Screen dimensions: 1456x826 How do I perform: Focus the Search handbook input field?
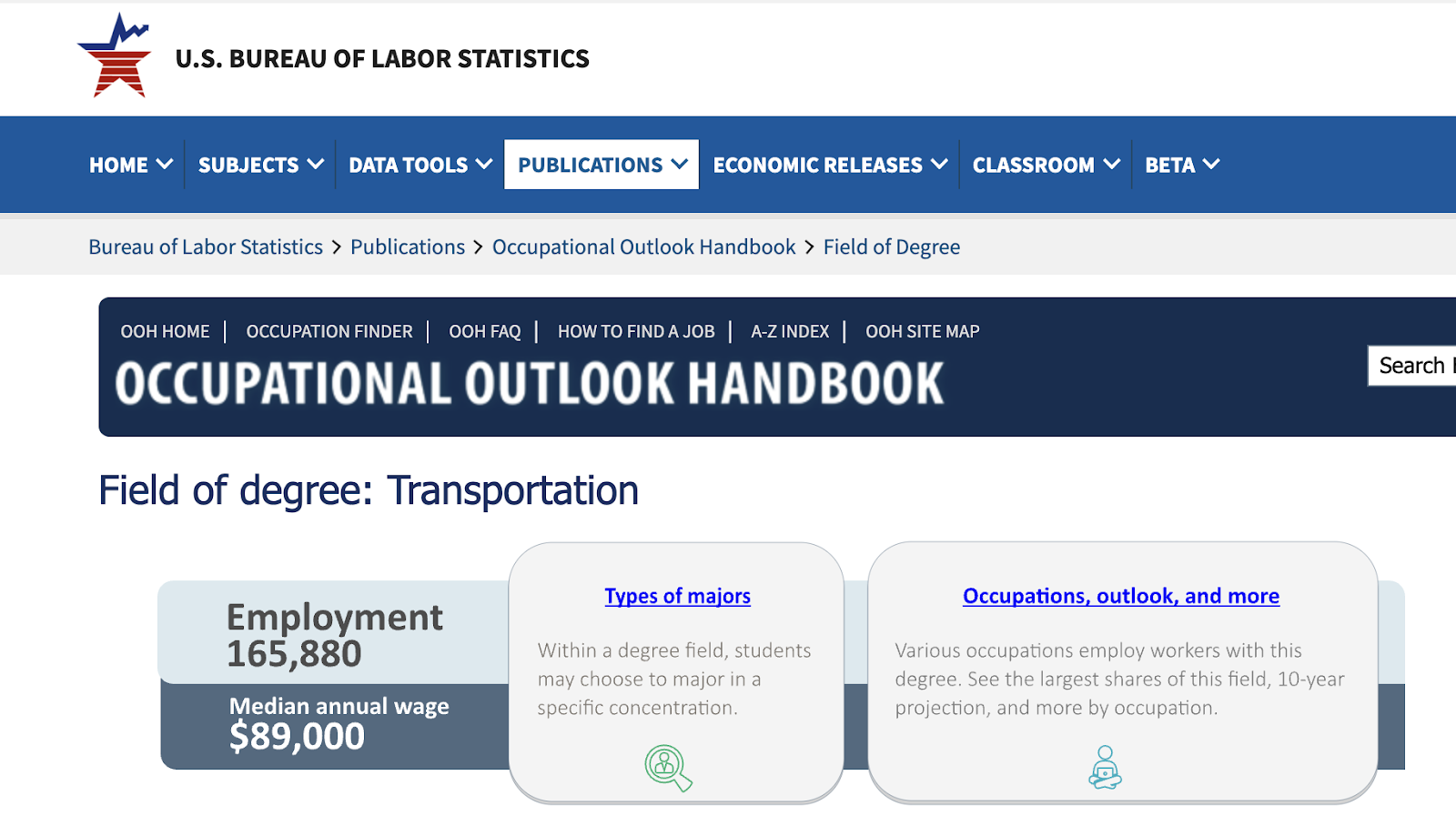tap(1412, 366)
